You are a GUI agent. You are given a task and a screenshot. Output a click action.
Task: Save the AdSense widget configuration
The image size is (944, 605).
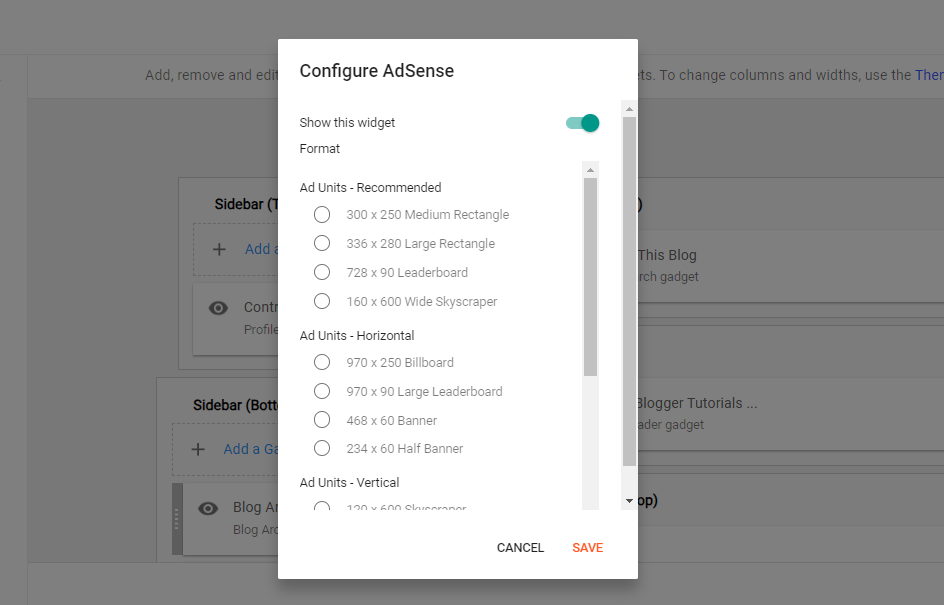click(587, 547)
